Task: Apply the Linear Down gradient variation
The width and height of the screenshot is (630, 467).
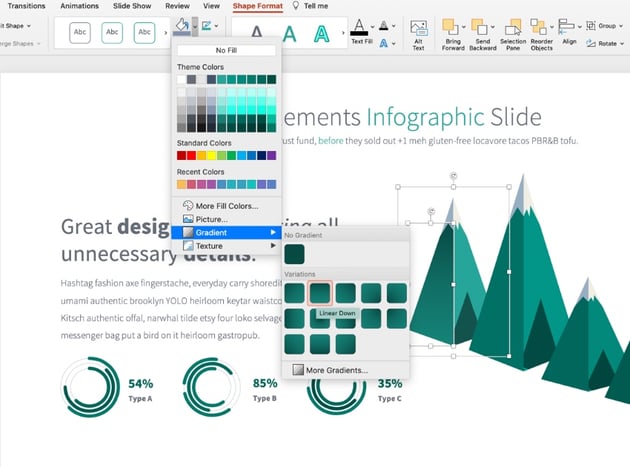Action: point(321,292)
